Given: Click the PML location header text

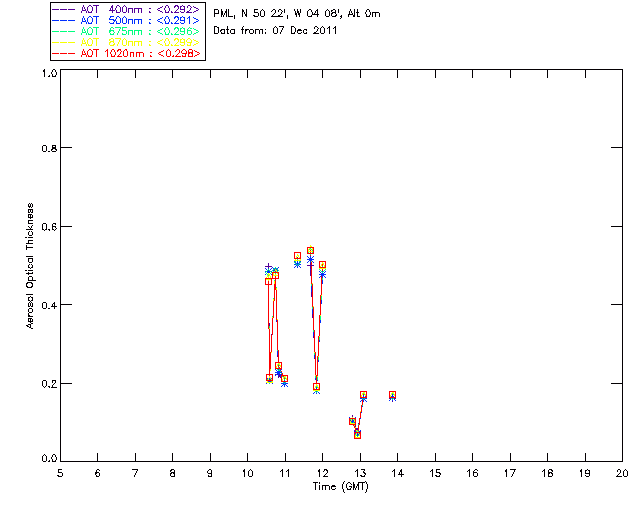Looking at the screenshot, I should click(x=297, y=14).
